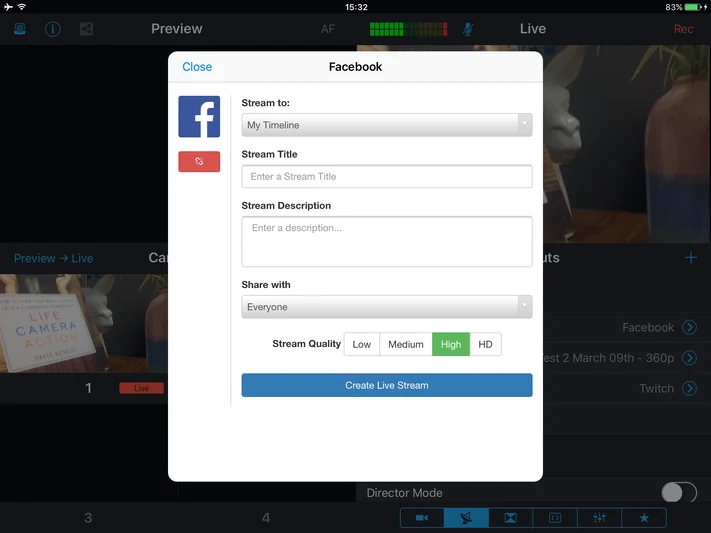Toggle the microphone mute icon
This screenshot has height=533, width=711.
(x=468, y=29)
